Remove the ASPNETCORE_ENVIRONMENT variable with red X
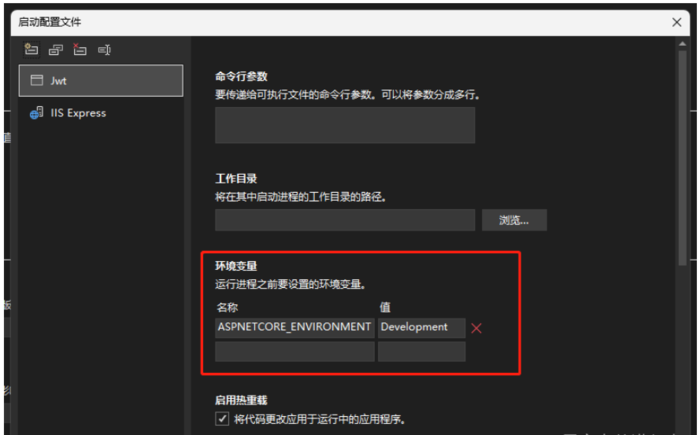Image resolution: width=700 pixels, height=435 pixels. [x=476, y=328]
